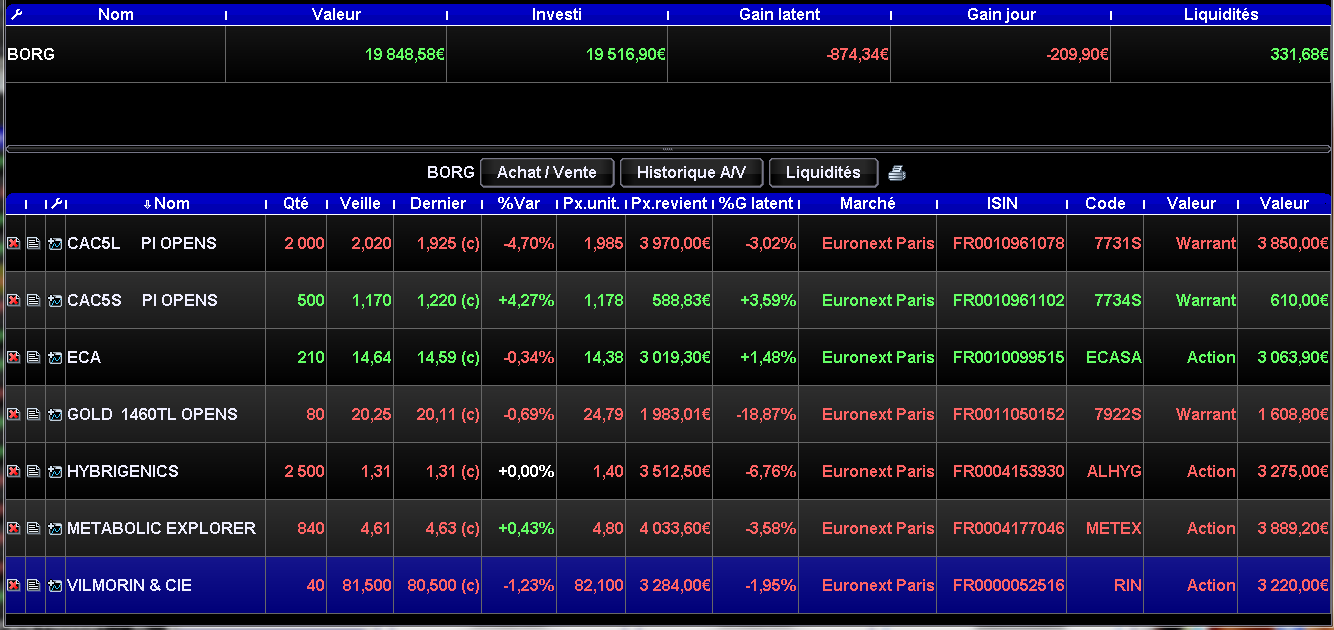The height and width of the screenshot is (630, 1334).
Task: Sort positions by the %G latent column
Action: pyautogui.click(x=756, y=203)
